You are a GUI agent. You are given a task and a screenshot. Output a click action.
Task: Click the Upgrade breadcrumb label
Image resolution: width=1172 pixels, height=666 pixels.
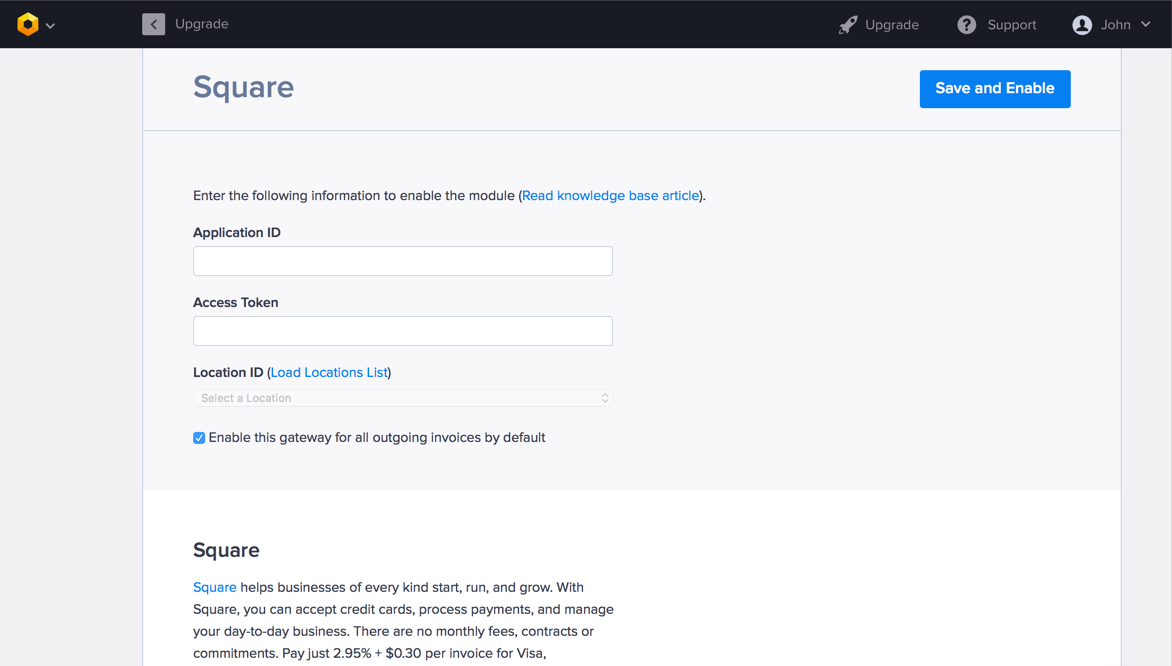[202, 24]
